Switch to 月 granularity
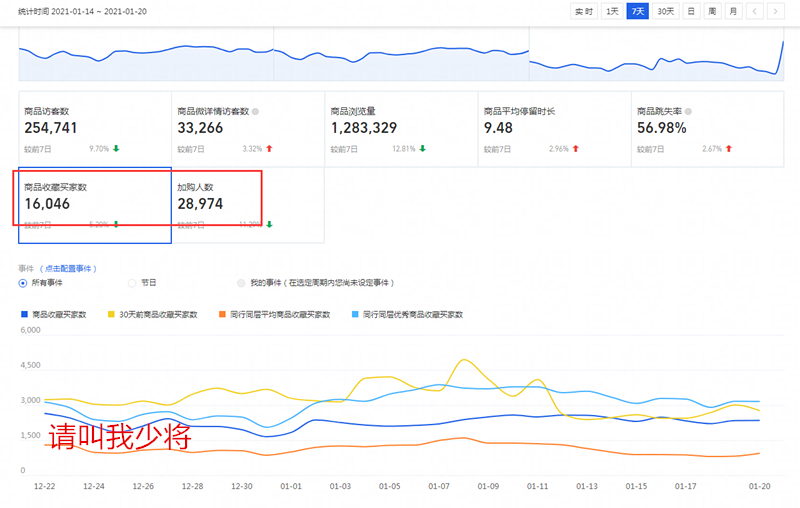Screen dimensions: 800x508 coord(733,11)
